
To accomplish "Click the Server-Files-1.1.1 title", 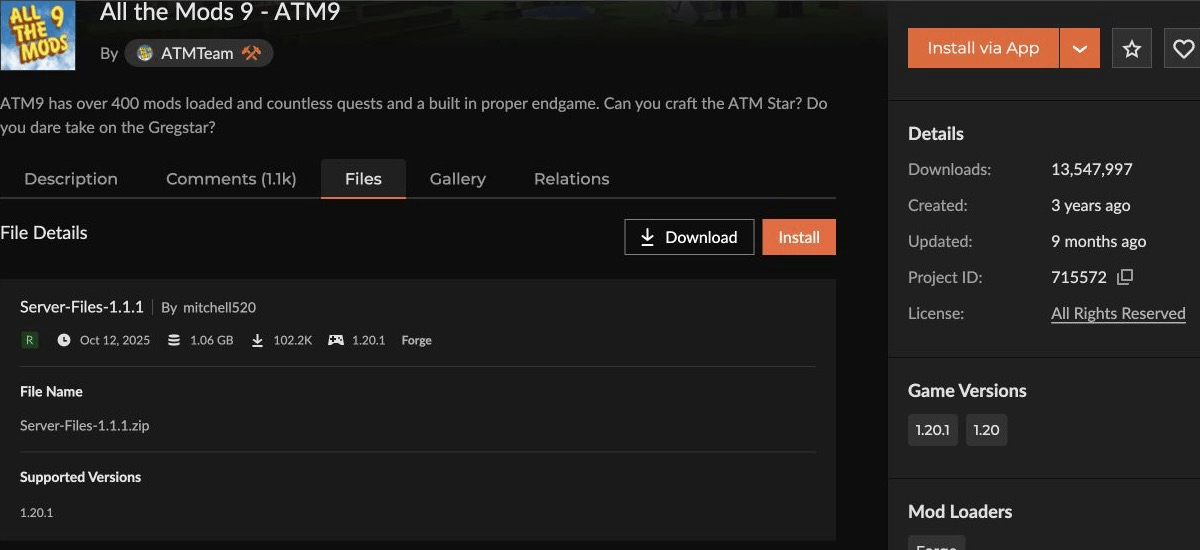I will [82, 306].
